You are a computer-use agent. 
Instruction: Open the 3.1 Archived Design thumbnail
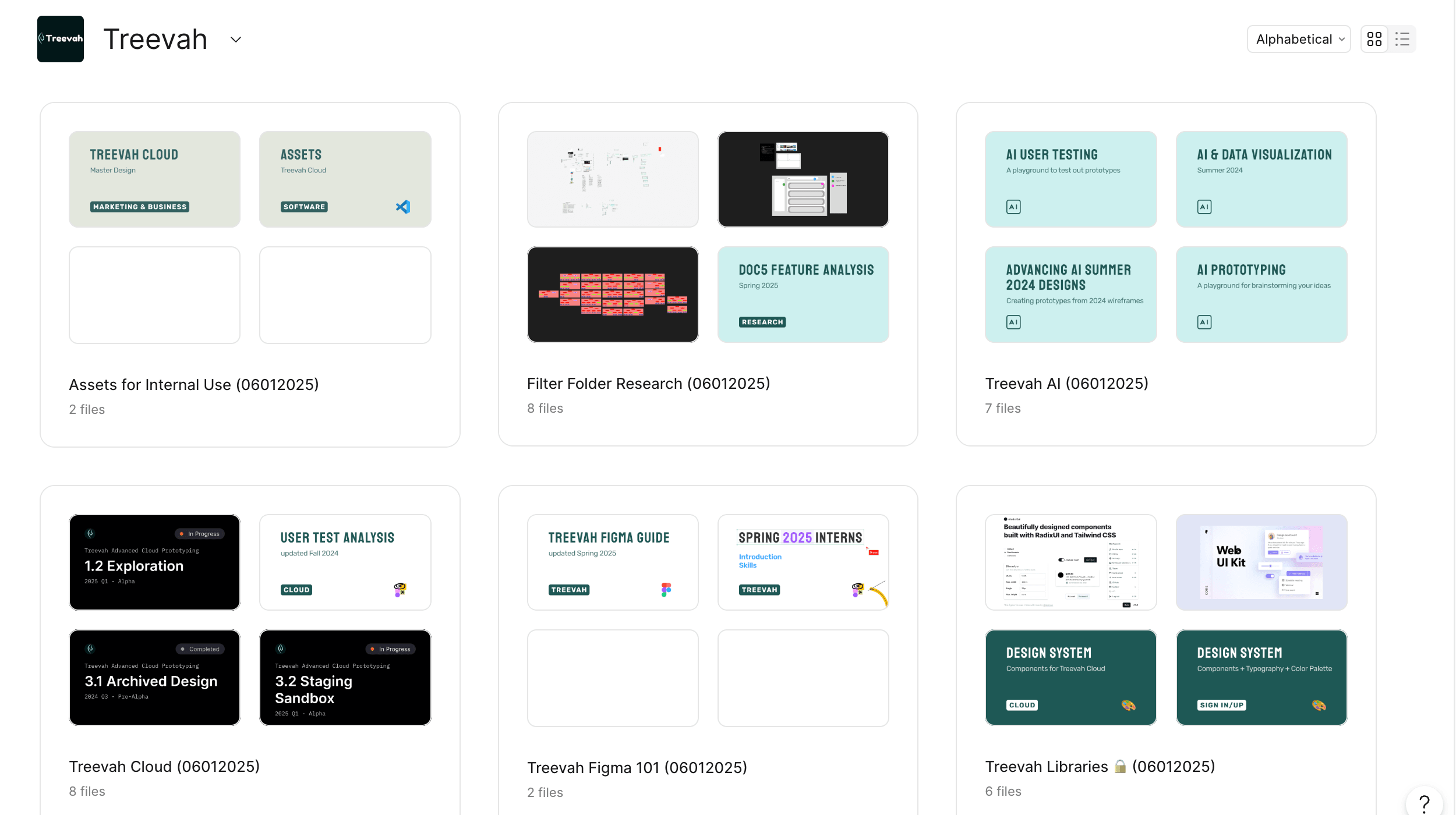click(154, 678)
